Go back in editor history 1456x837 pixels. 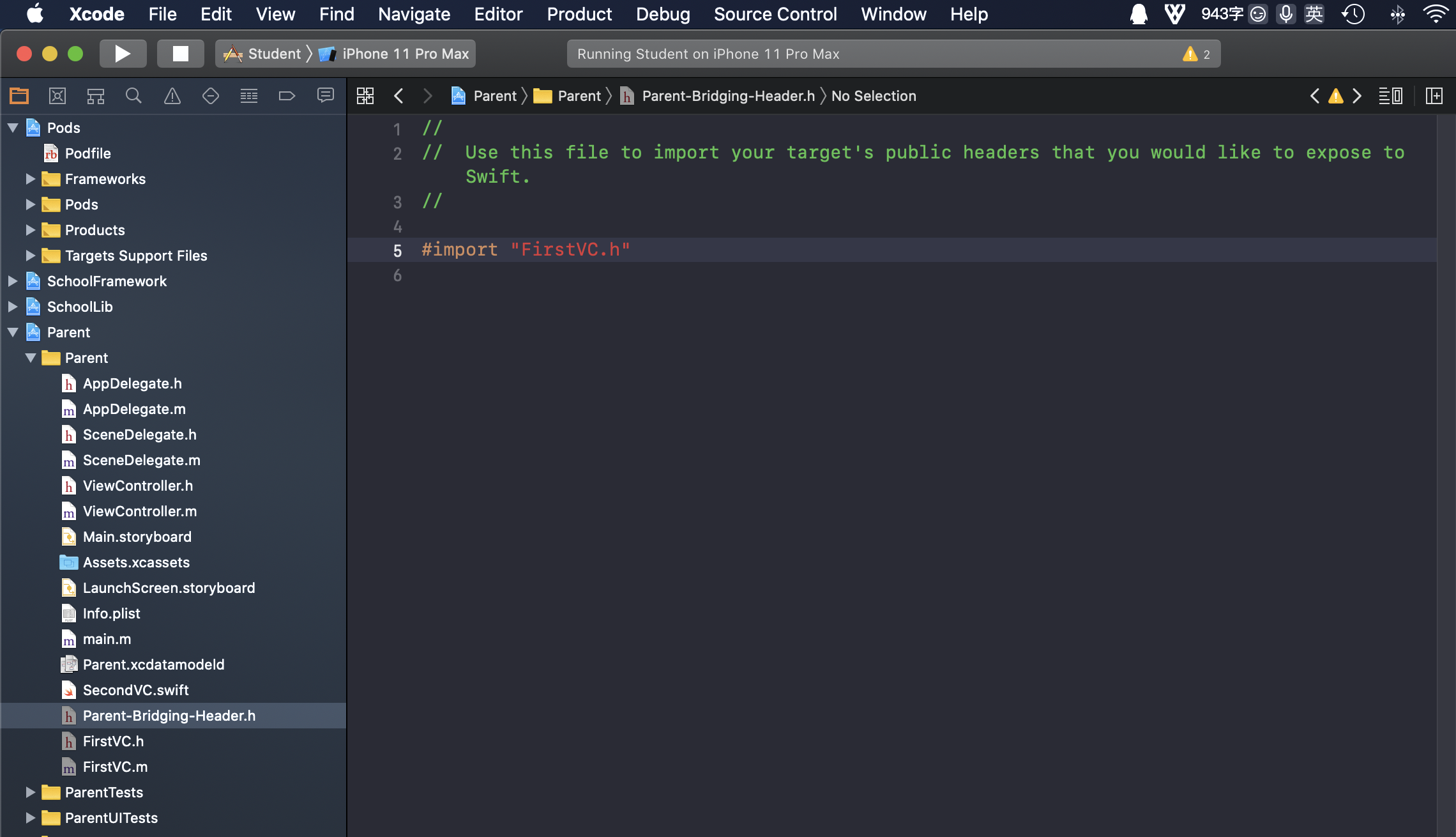click(398, 96)
